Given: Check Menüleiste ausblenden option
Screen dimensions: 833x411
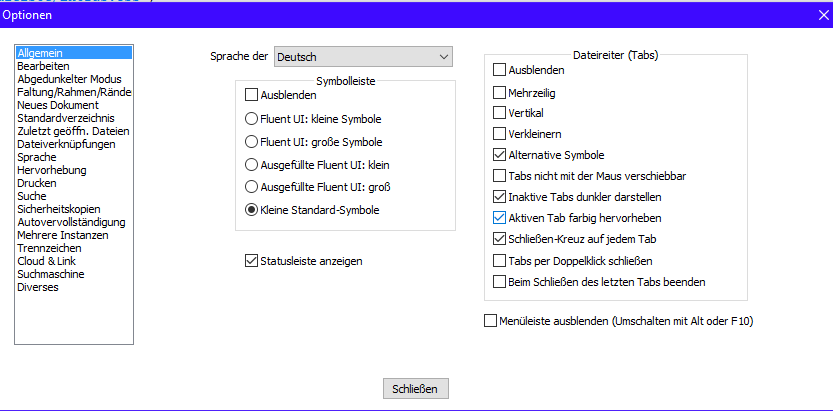Looking at the screenshot, I should tap(490, 321).
